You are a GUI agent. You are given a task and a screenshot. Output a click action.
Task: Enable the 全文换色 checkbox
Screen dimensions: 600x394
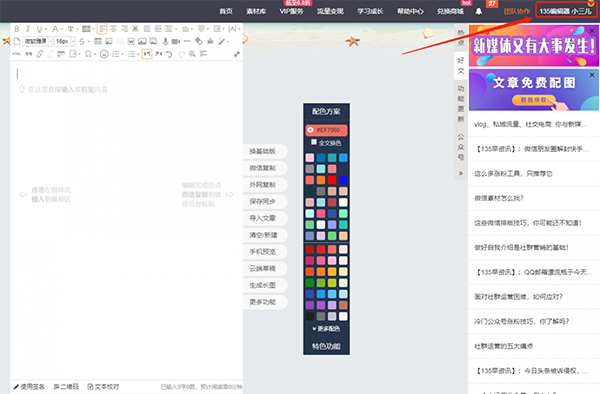pos(314,142)
